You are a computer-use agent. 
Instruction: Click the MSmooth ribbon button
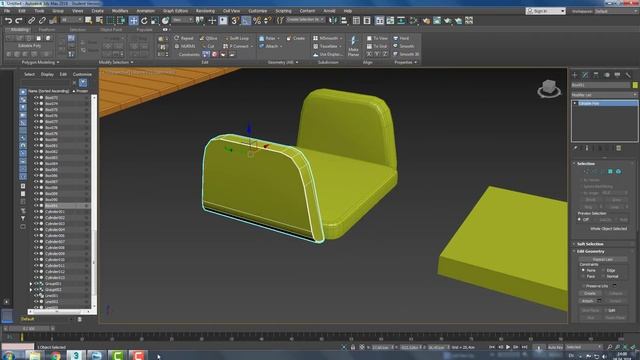(328, 38)
